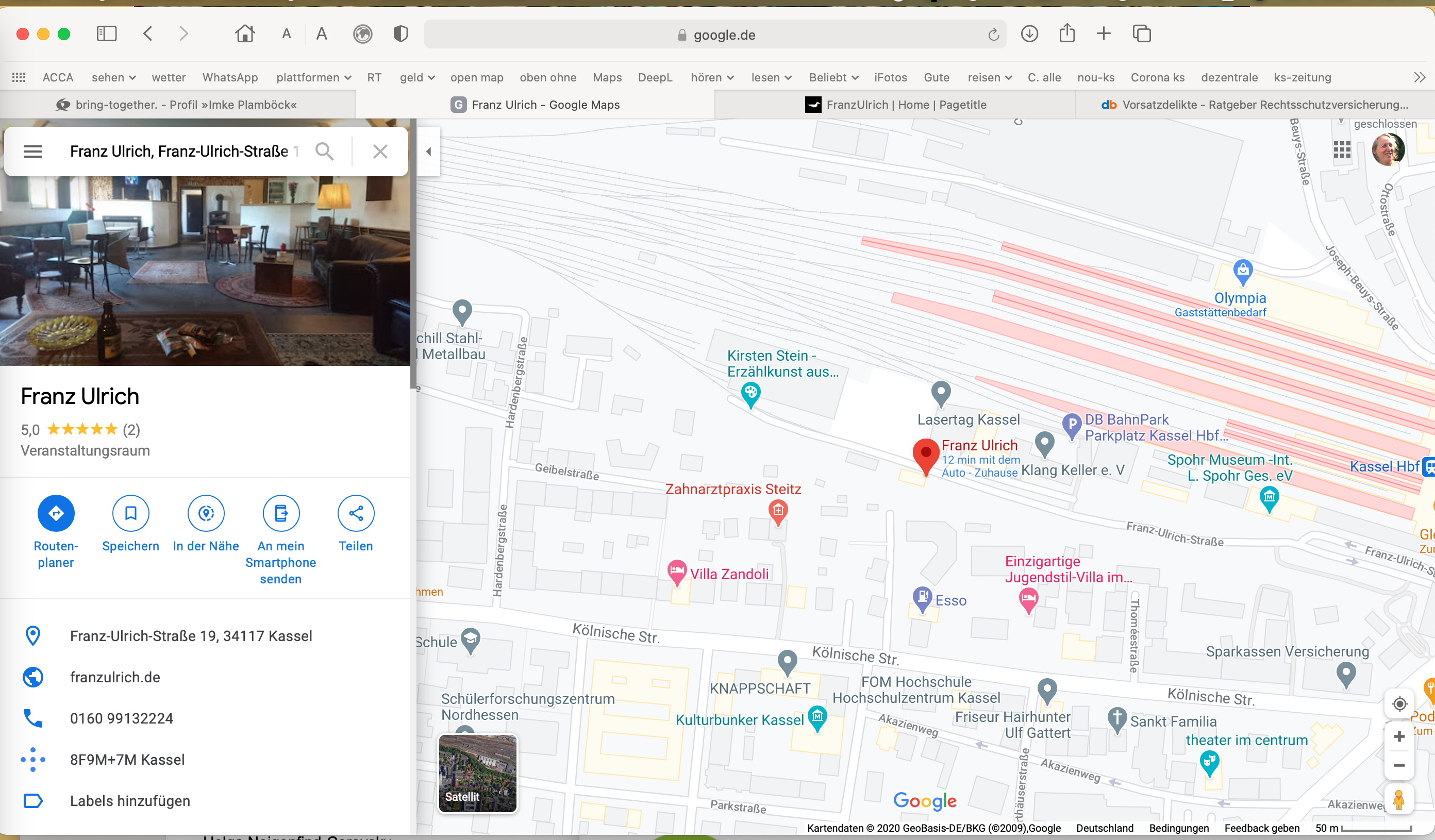Clear the search with X icon

tap(380, 152)
